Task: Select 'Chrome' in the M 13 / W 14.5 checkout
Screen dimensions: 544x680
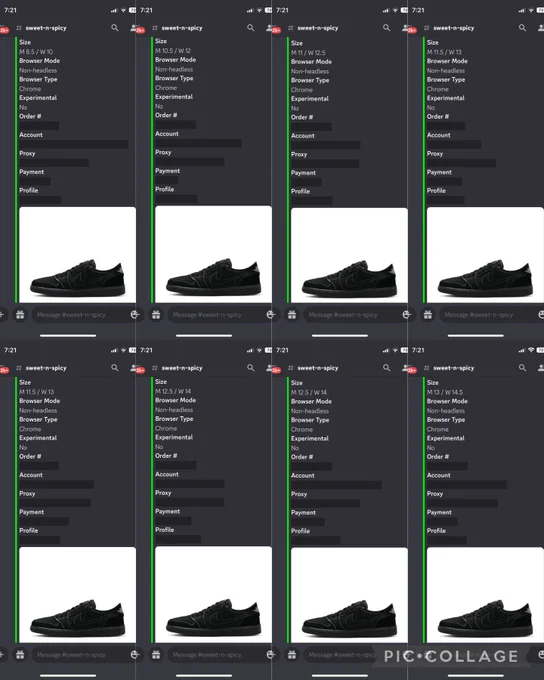Action: click(438, 429)
